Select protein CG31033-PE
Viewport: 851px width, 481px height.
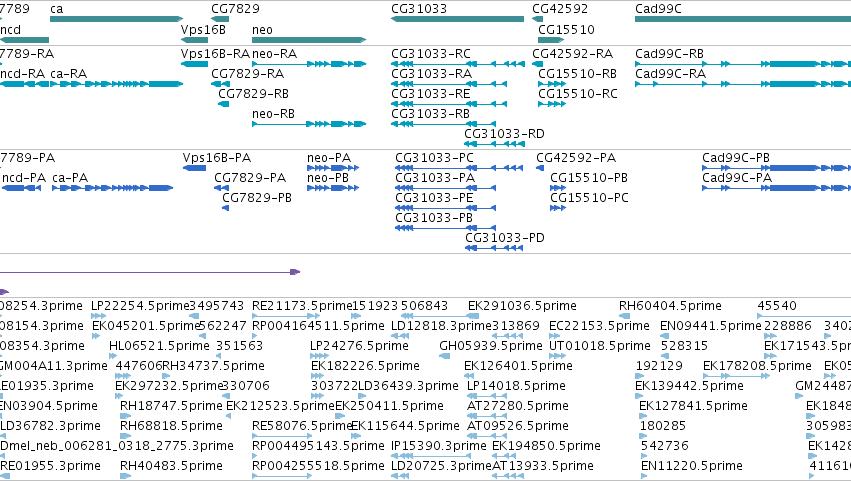click(445, 208)
